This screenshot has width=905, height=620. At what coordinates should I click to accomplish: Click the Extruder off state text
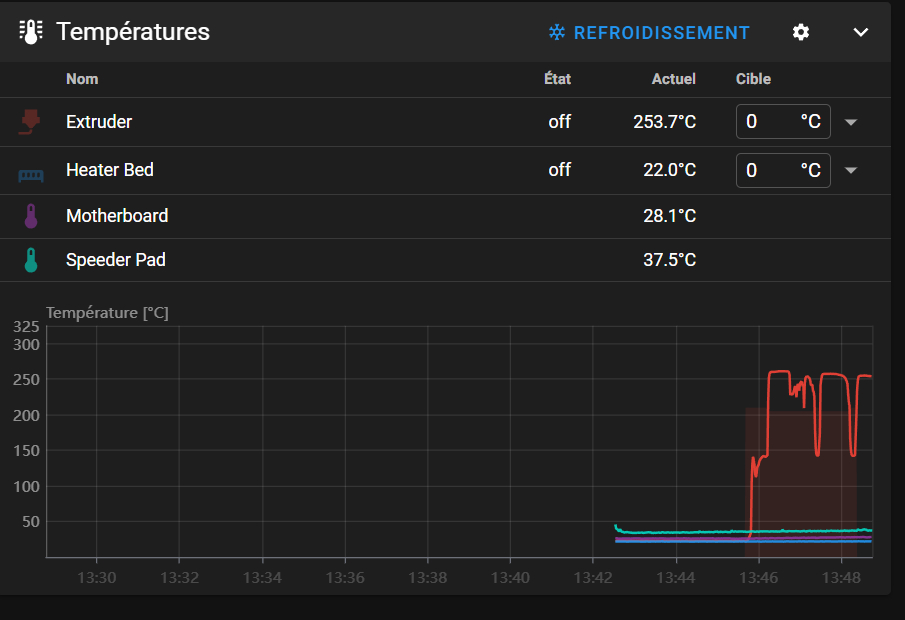(559, 122)
